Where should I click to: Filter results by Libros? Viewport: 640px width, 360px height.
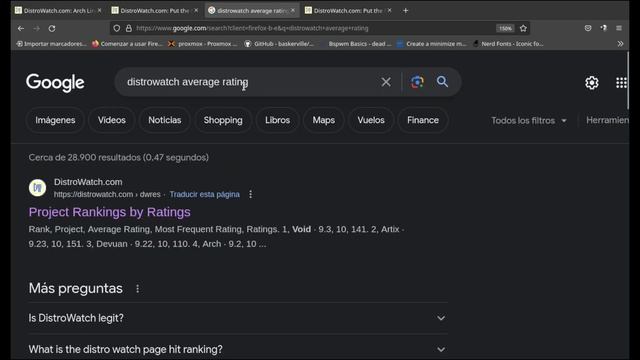[277, 120]
